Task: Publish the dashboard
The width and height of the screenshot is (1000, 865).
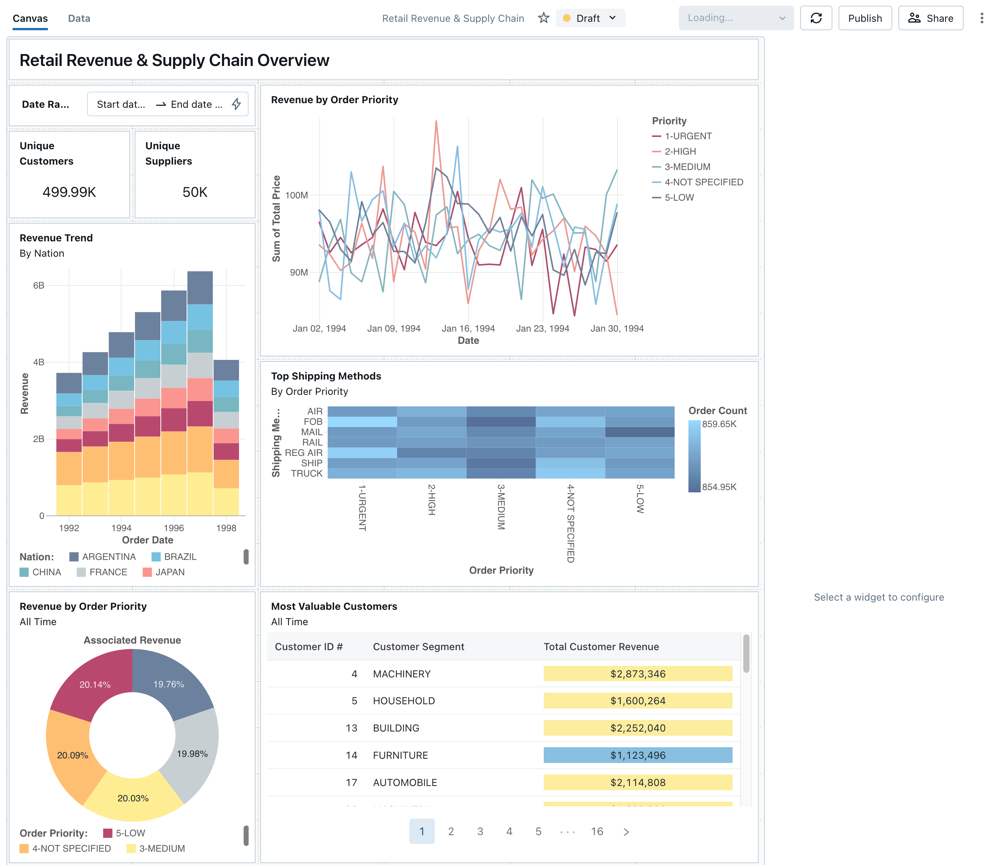Action: pyautogui.click(x=864, y=17)
